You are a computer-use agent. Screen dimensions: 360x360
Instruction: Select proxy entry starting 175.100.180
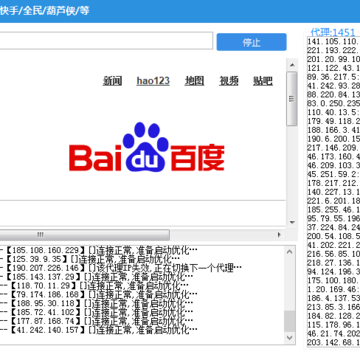(x=333, y=281)
